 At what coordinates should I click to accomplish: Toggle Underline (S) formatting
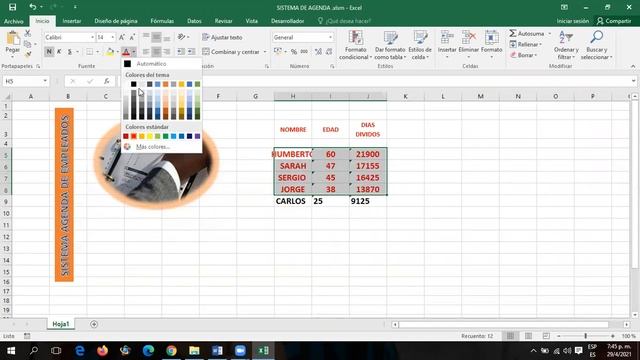pos(70,52)
